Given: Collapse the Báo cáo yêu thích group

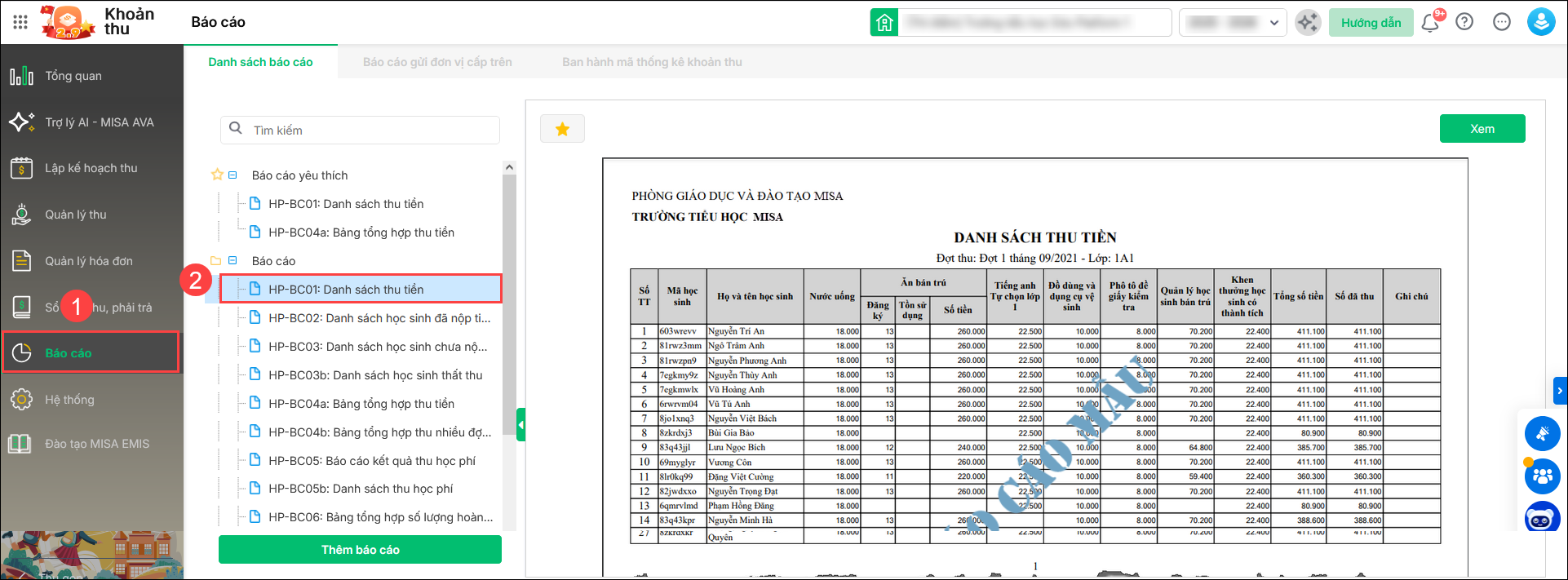Looking at the screenshot, I should click(x=233, y=175).
